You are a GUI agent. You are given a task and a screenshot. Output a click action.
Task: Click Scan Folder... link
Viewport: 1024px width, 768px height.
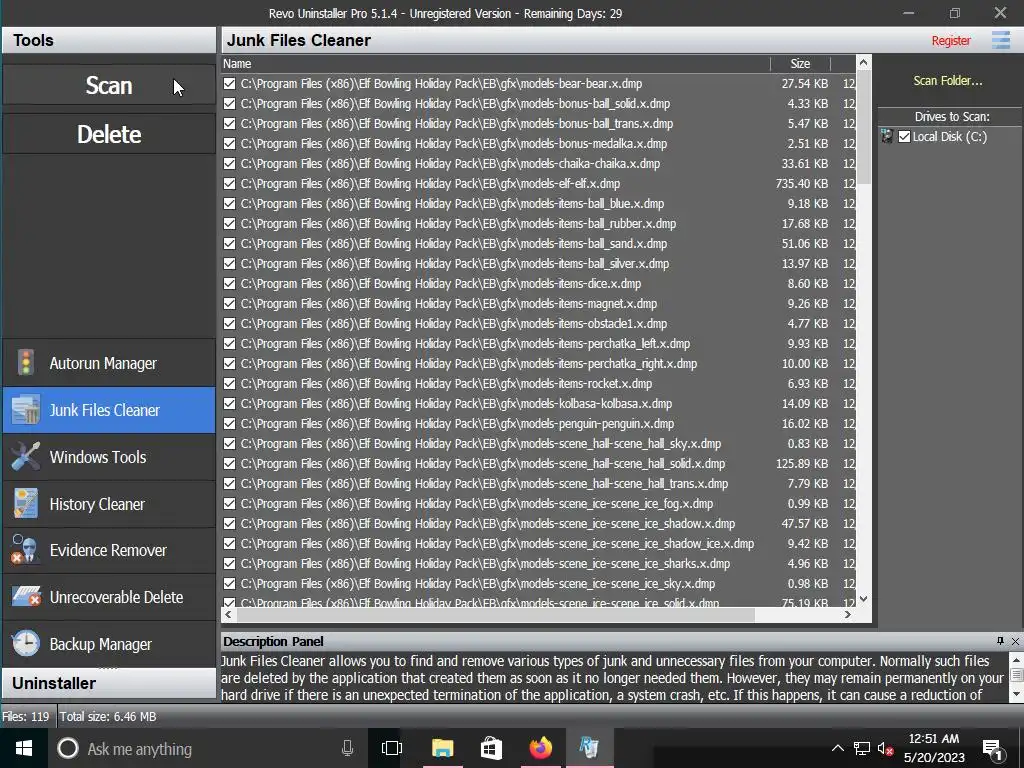pos(948,80)
